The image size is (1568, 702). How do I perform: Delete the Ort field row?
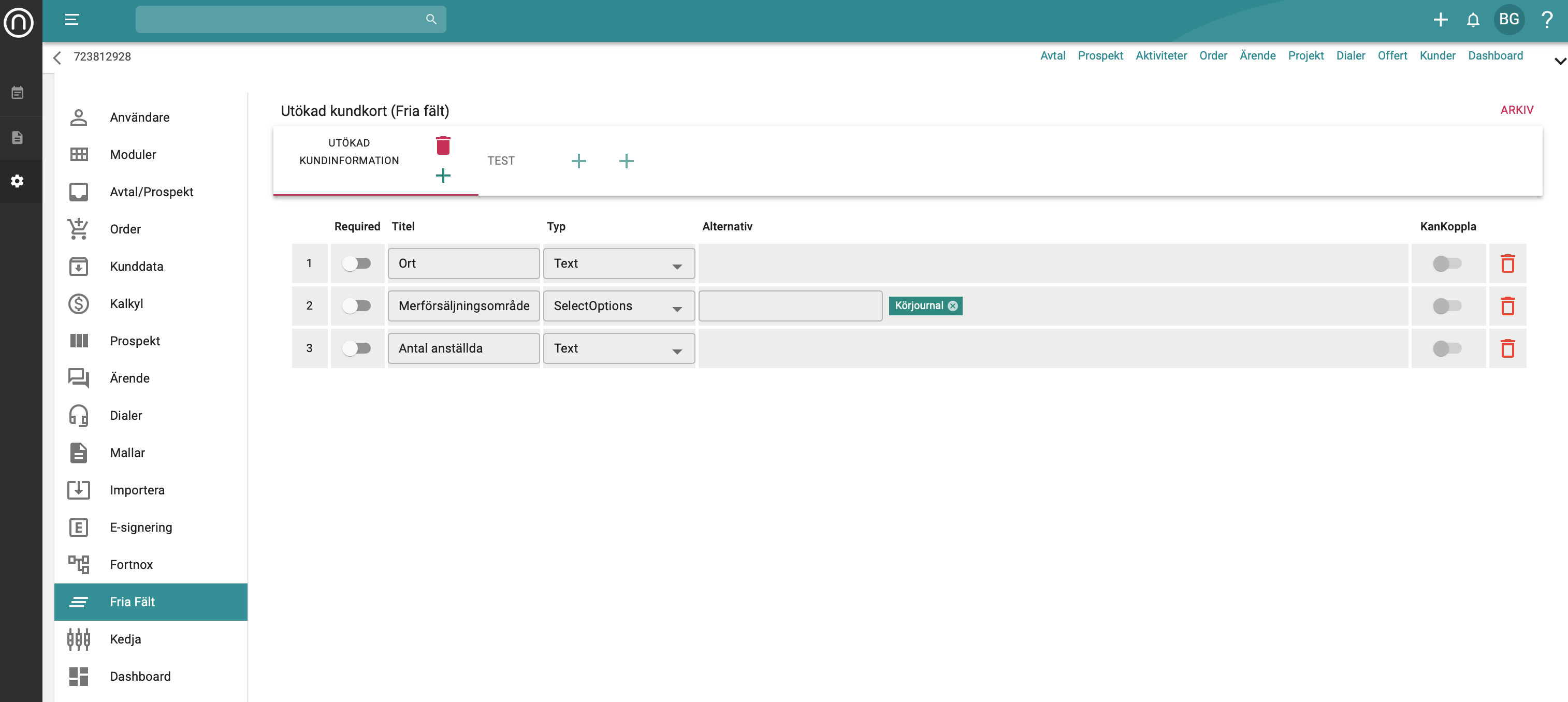click(1507, 264)
